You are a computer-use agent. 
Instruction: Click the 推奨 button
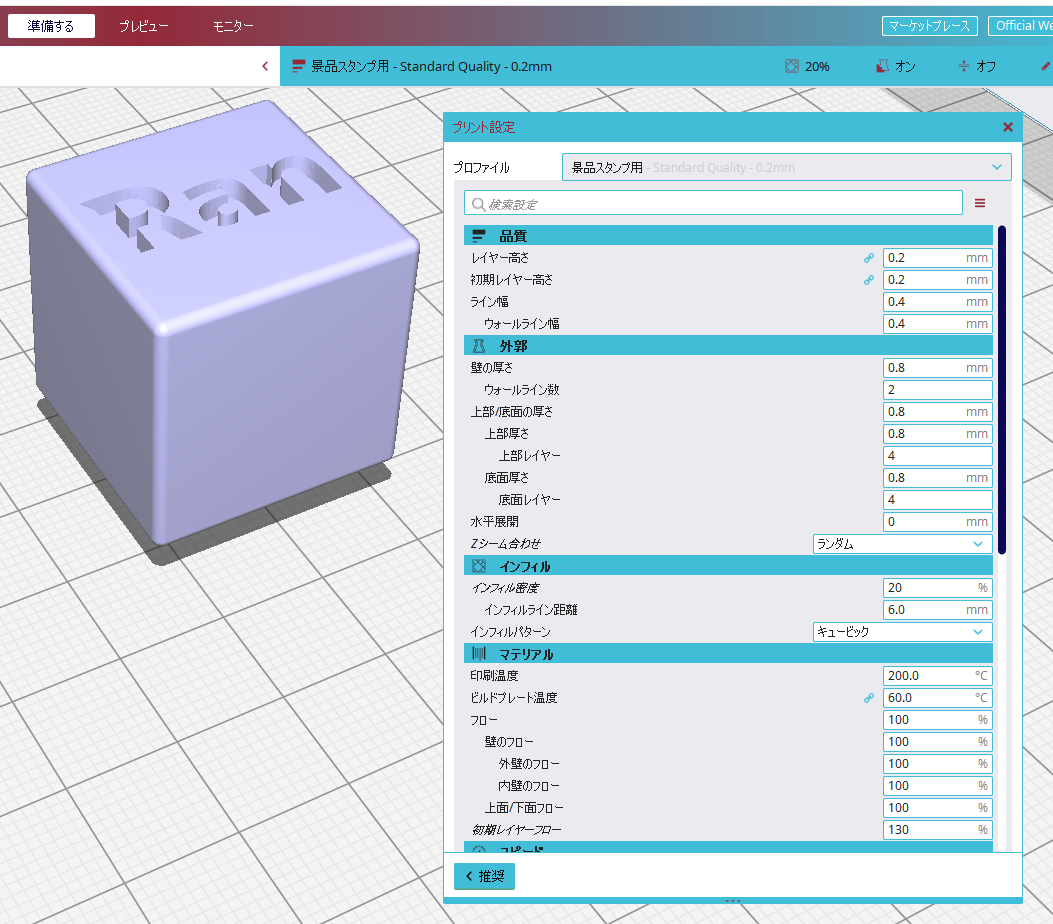point(484,876)
